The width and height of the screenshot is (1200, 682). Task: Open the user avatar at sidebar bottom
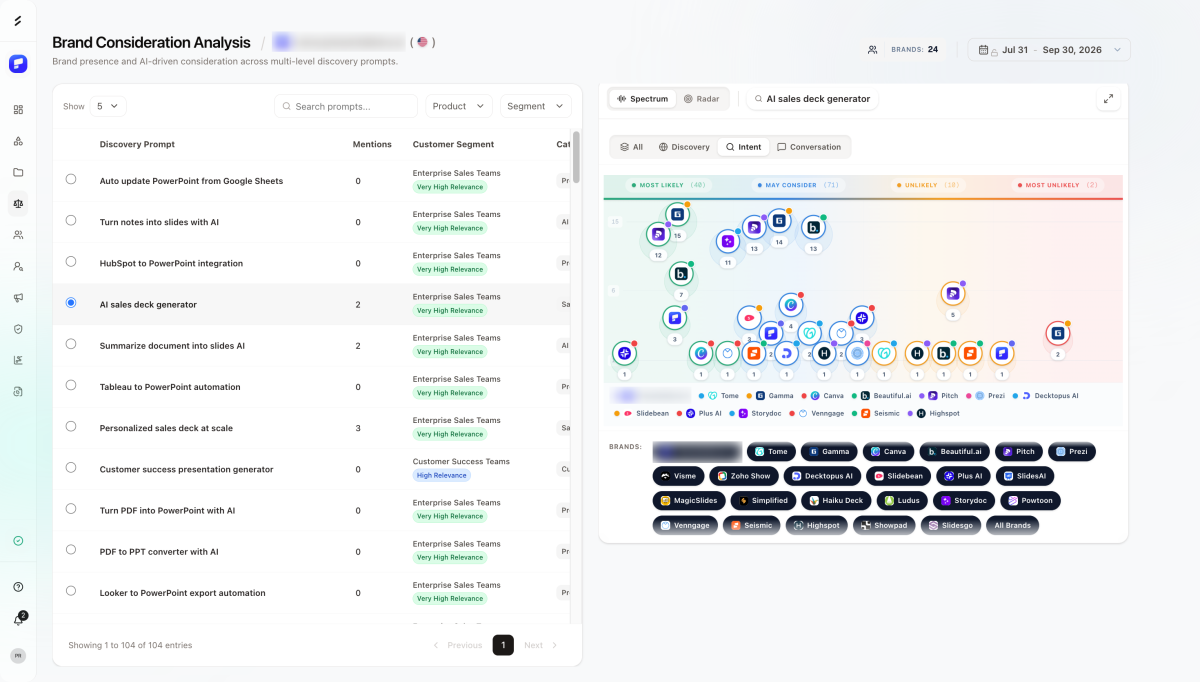18,656
